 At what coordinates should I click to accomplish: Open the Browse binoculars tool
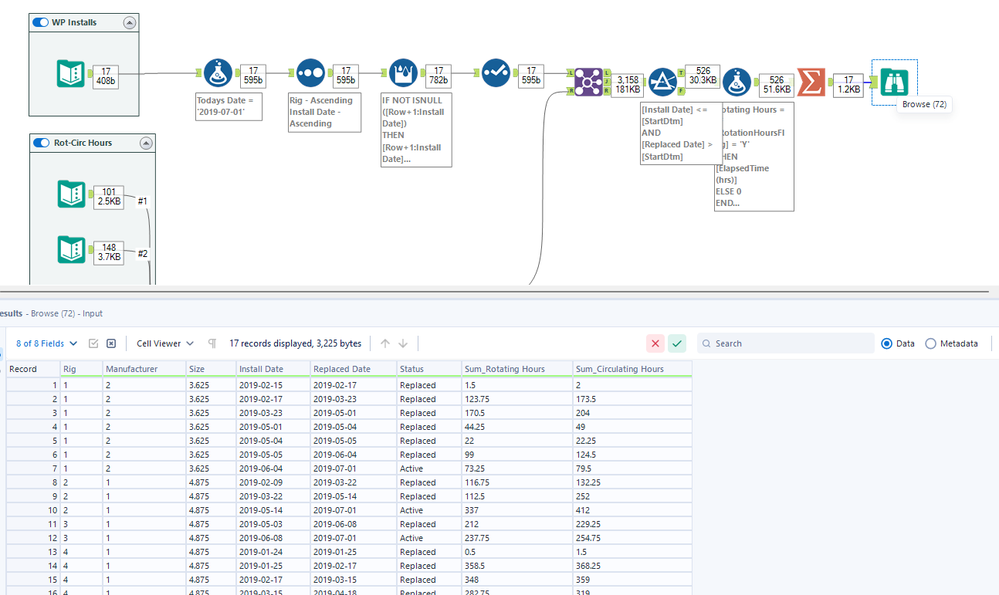pyautogui.click(x=893, y=81)
